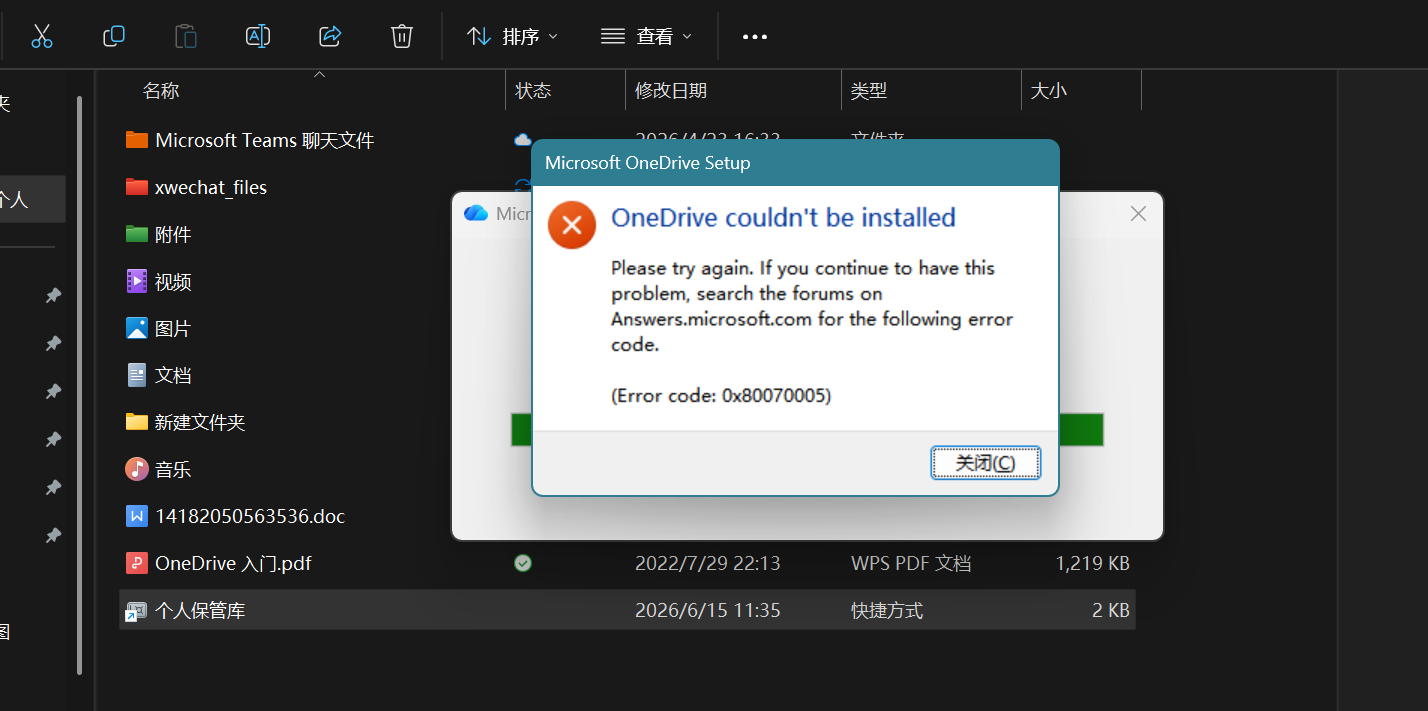The width and height of the screenshot is (1428, 711).
Task: Click the 附件 green folder icon
Action: tap(137, 234)
